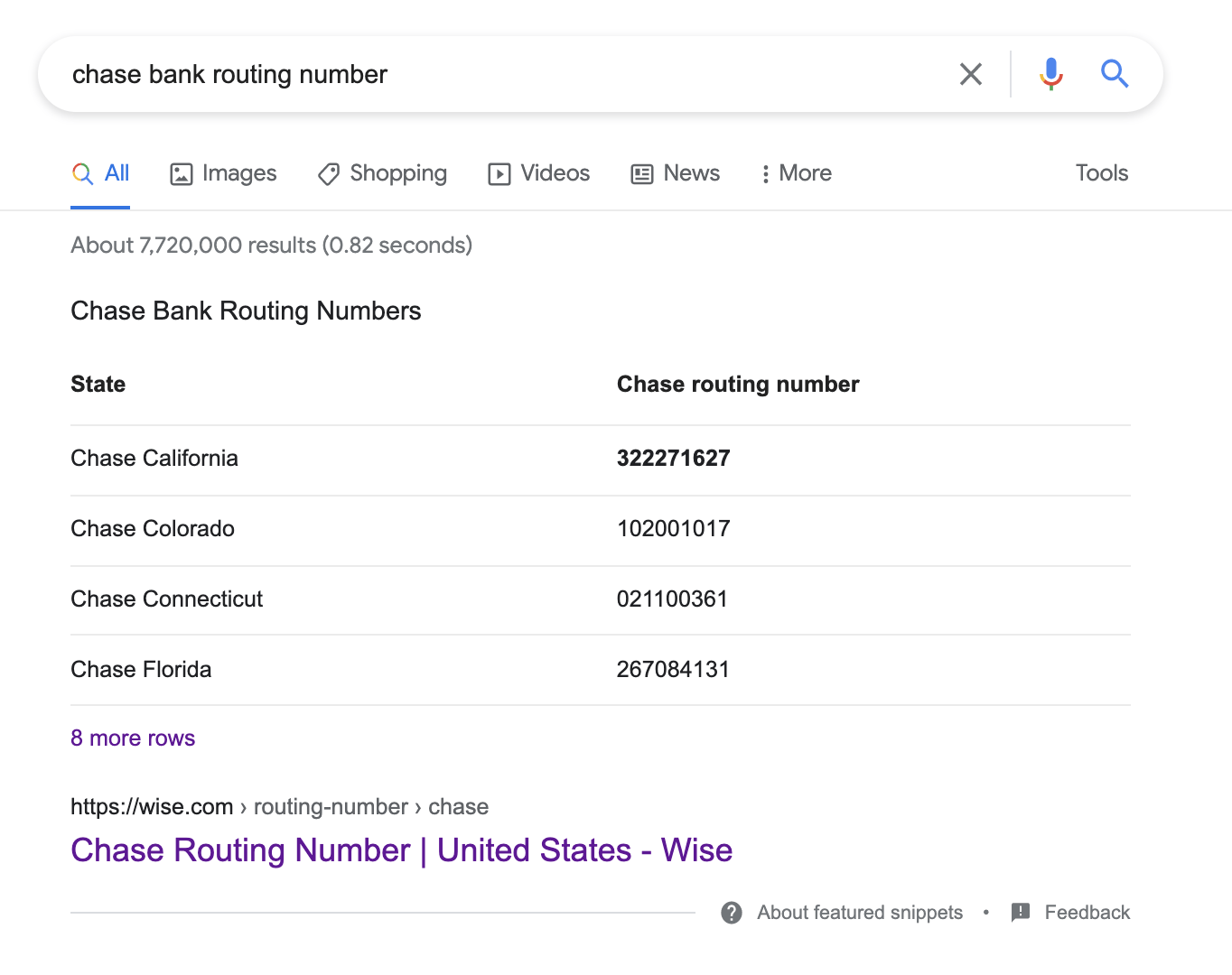Viewport: 1232px width, 975px height.
Task: Click the Videos play icon
Action: [499, 174]
